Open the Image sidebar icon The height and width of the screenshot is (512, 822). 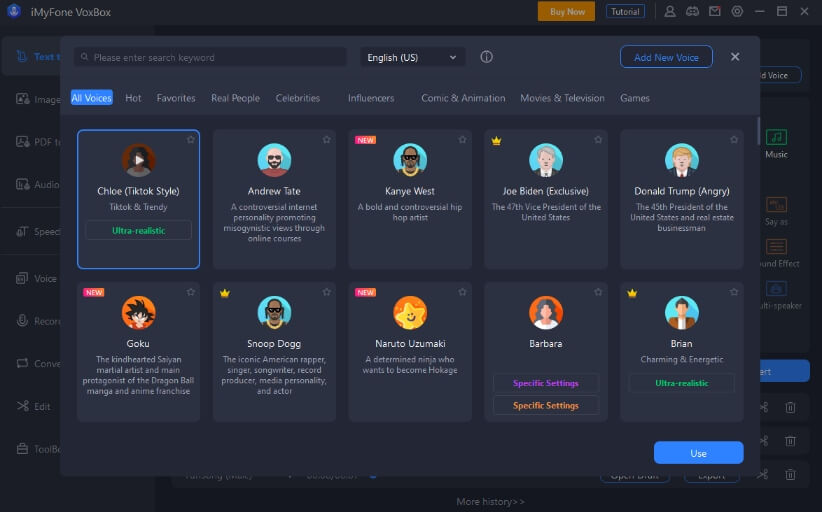click(x=23, y=99)
